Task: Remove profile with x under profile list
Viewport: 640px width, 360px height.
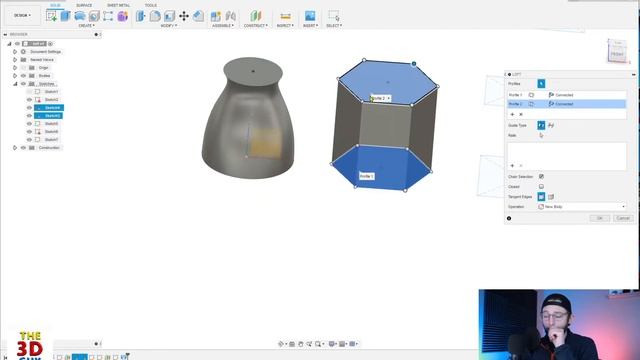Action: click(x=521, y=114)
